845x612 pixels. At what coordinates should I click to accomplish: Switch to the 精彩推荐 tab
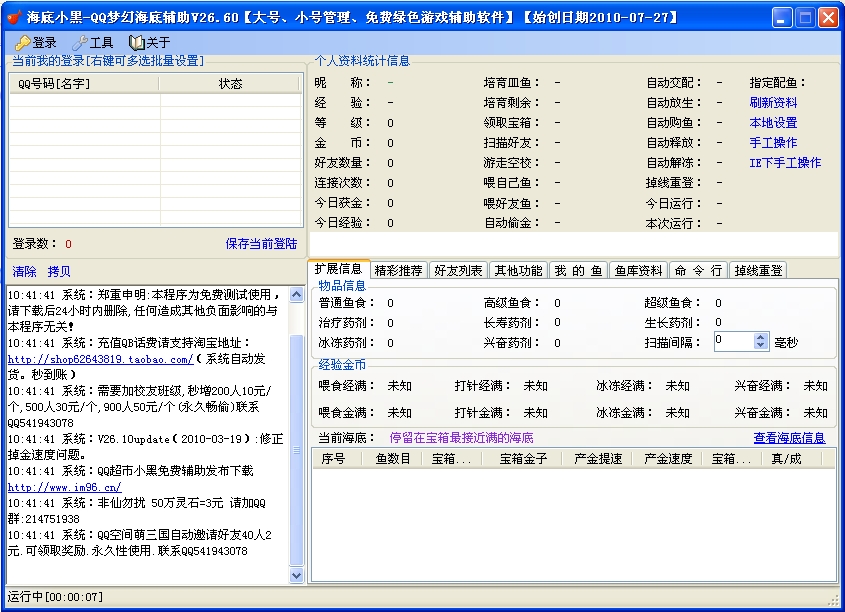click(x=399, y=270)
